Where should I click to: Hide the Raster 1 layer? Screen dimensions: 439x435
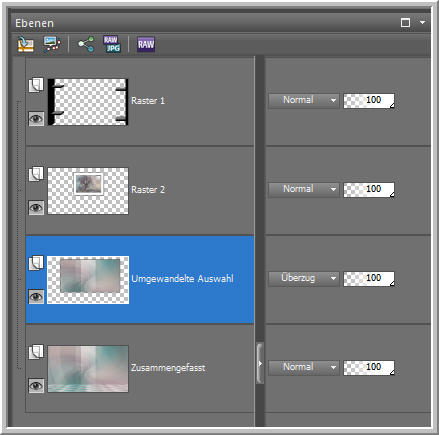pyautogui.click(x=36, y=119)
